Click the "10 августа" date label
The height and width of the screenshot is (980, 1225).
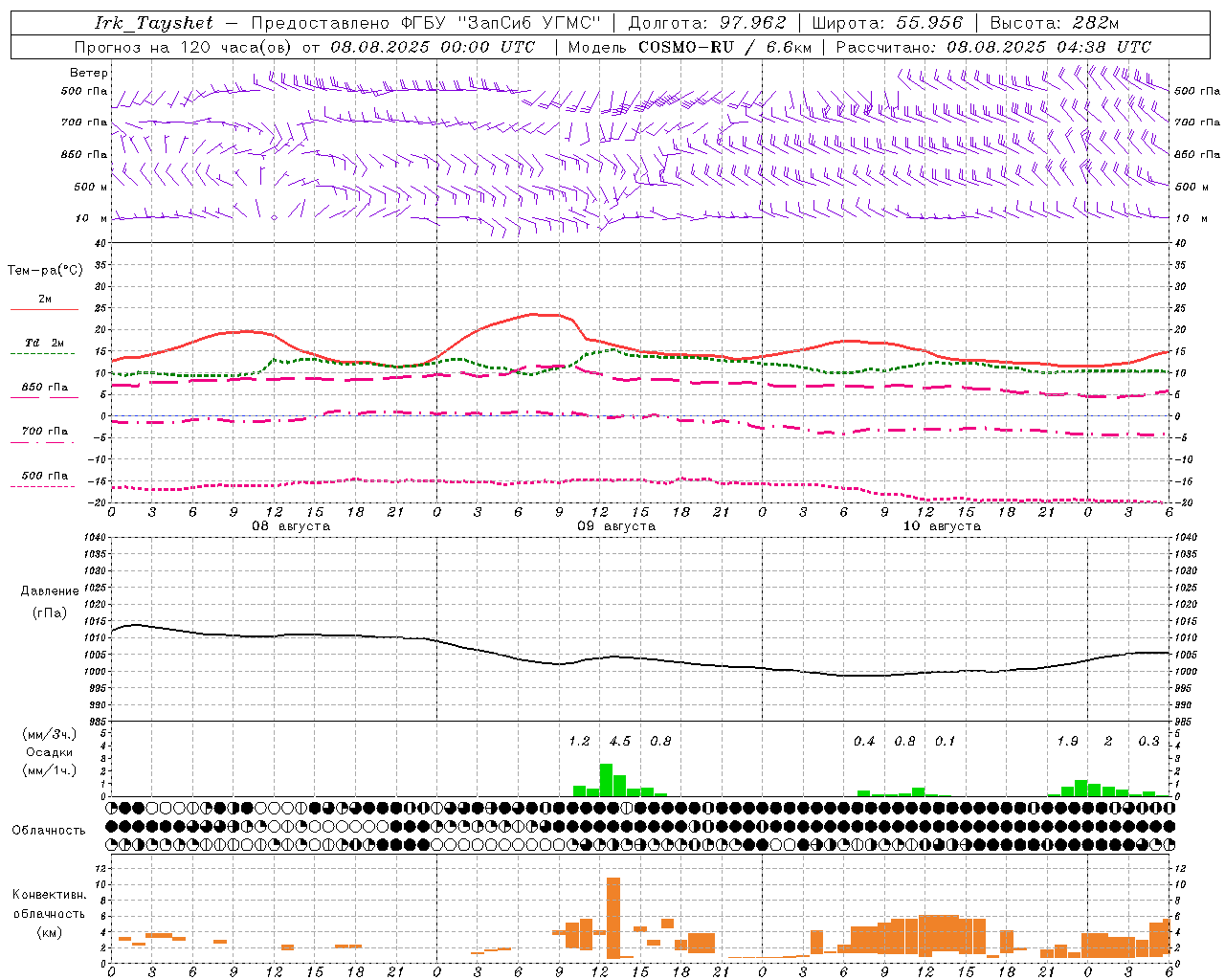point(942,526)
